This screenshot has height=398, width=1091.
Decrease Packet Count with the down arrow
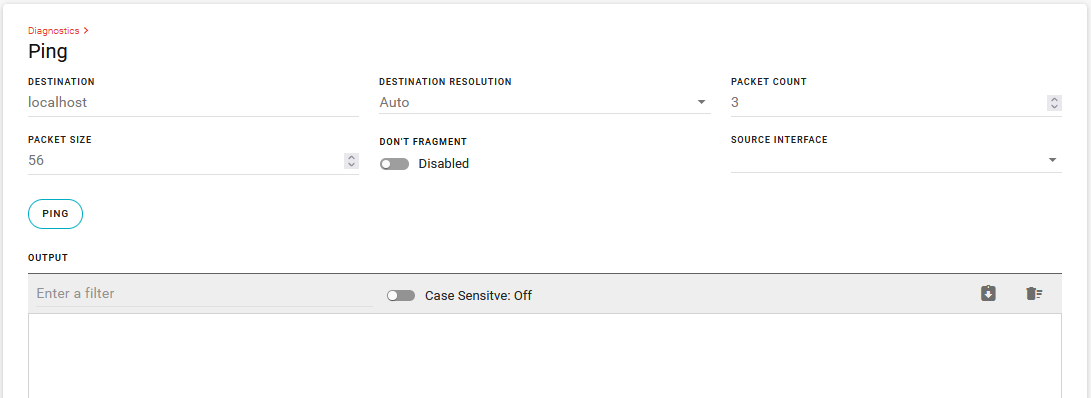tap(1054, 106)
